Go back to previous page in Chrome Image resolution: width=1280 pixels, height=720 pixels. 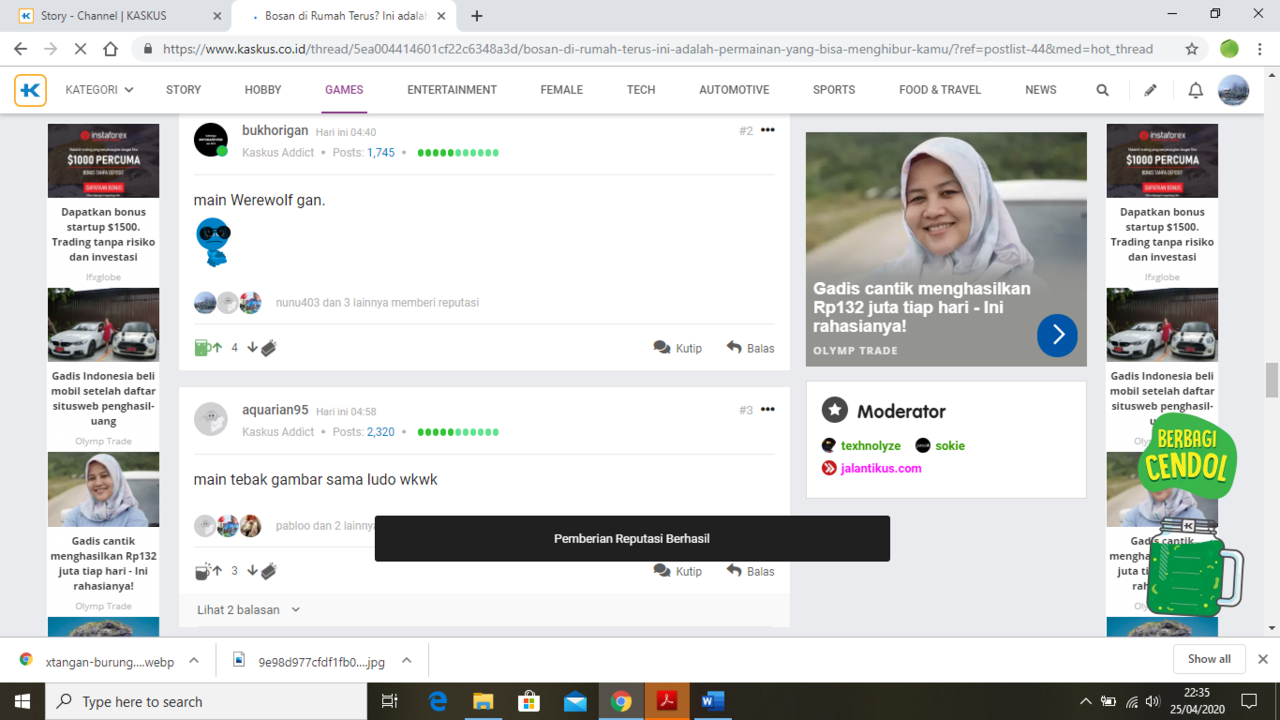click(x=21, y=49)
